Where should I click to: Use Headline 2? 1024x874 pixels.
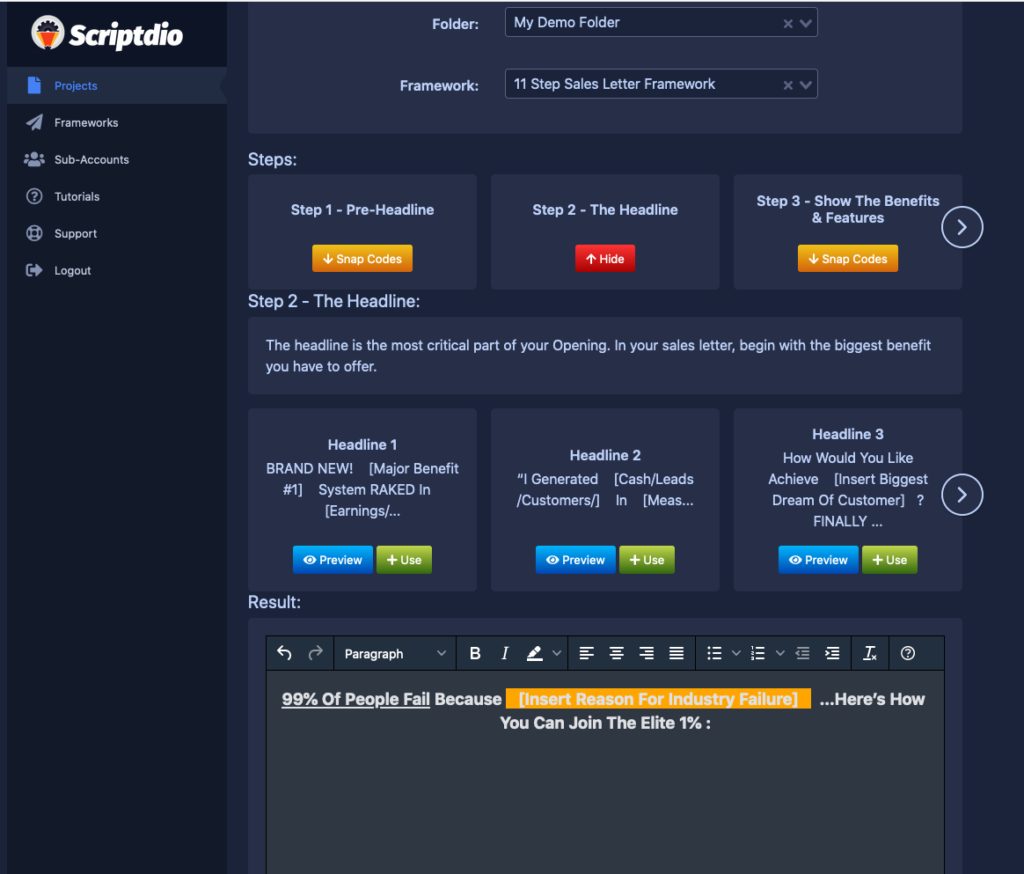pyautogui.click(x=647, y=560)
